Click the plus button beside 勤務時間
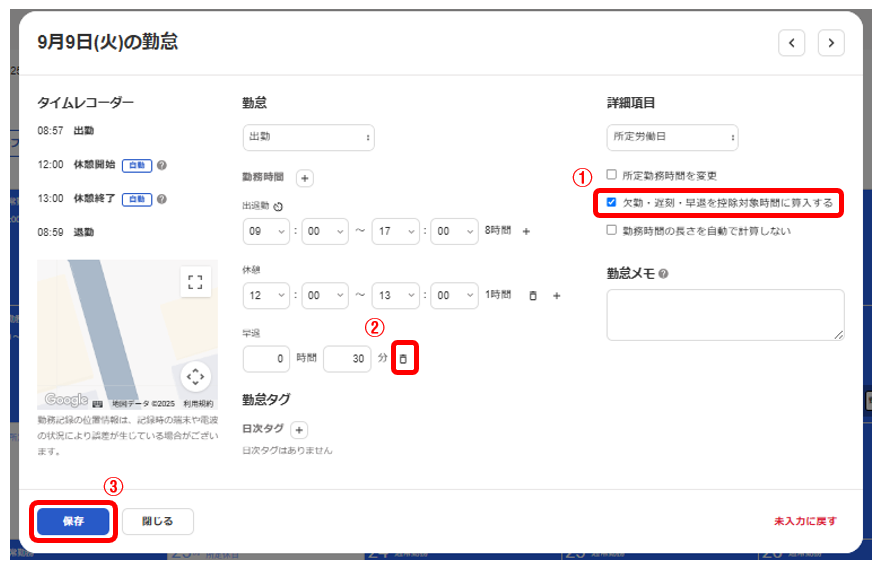Image resolution: width=880 pixels, height=568 pixels. point(305,177)
